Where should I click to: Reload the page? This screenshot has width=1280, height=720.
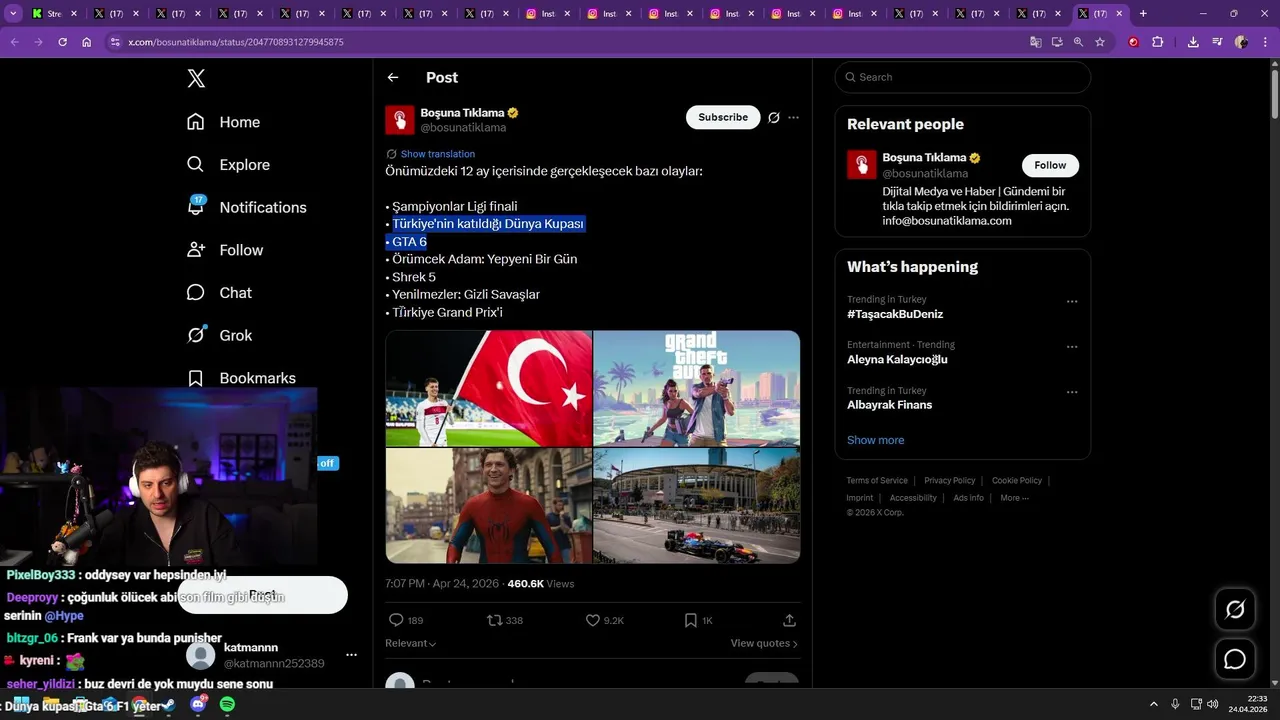(62, 42)
